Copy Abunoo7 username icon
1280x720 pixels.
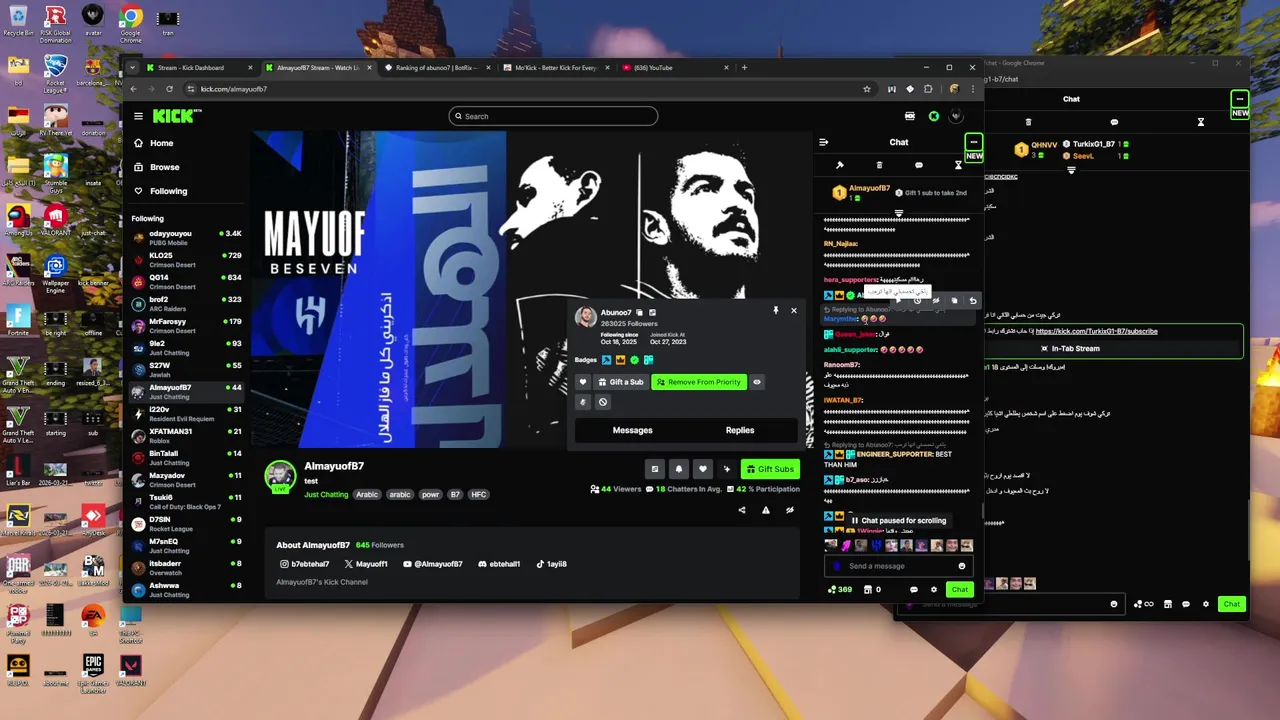click(640, 313)
